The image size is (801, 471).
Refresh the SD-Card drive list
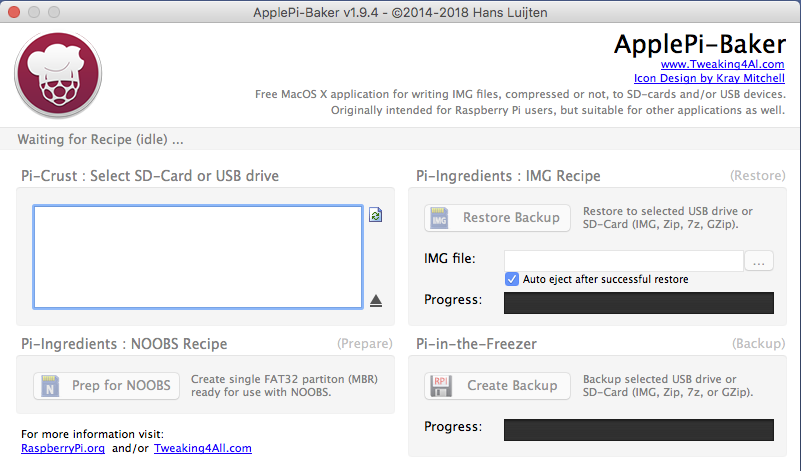point(376,215)
